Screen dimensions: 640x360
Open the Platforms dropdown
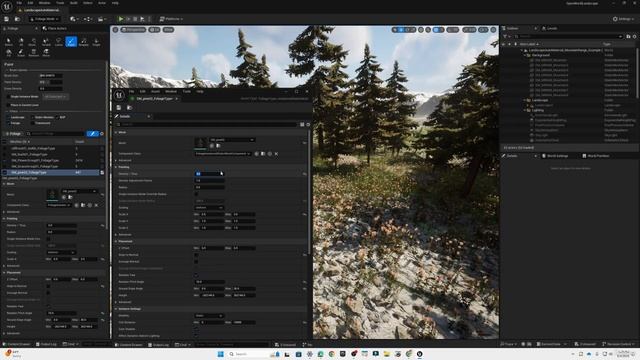(171, 19)
